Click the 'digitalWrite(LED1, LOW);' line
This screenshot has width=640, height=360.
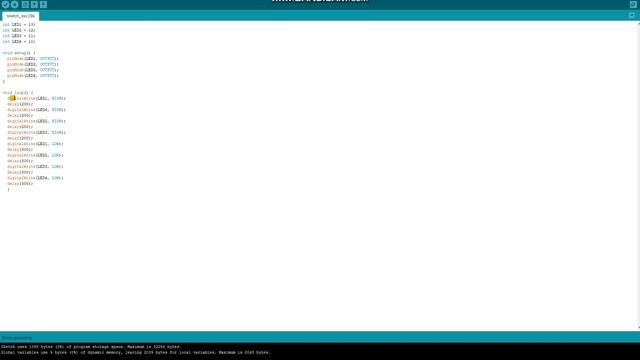[x=36, y=144]
